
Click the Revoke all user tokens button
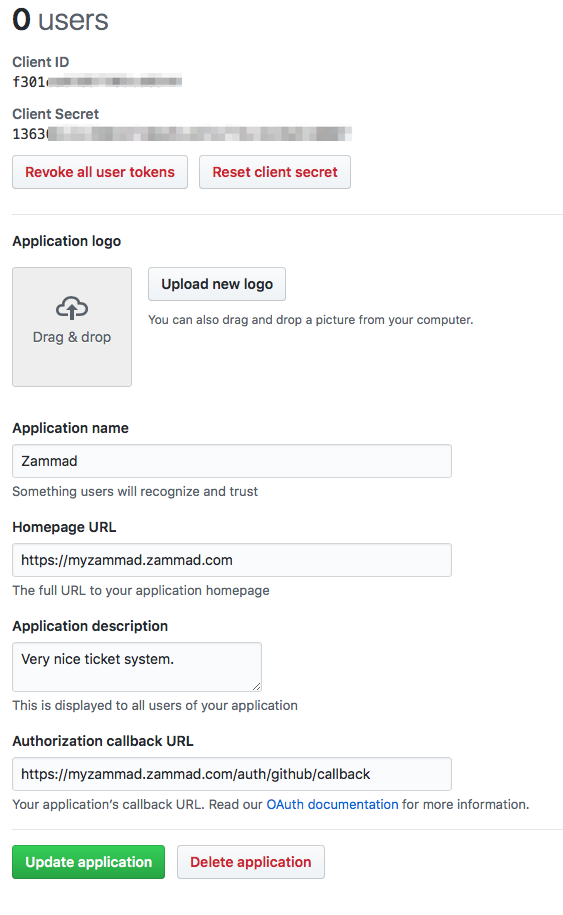click(x=100, y=172)
